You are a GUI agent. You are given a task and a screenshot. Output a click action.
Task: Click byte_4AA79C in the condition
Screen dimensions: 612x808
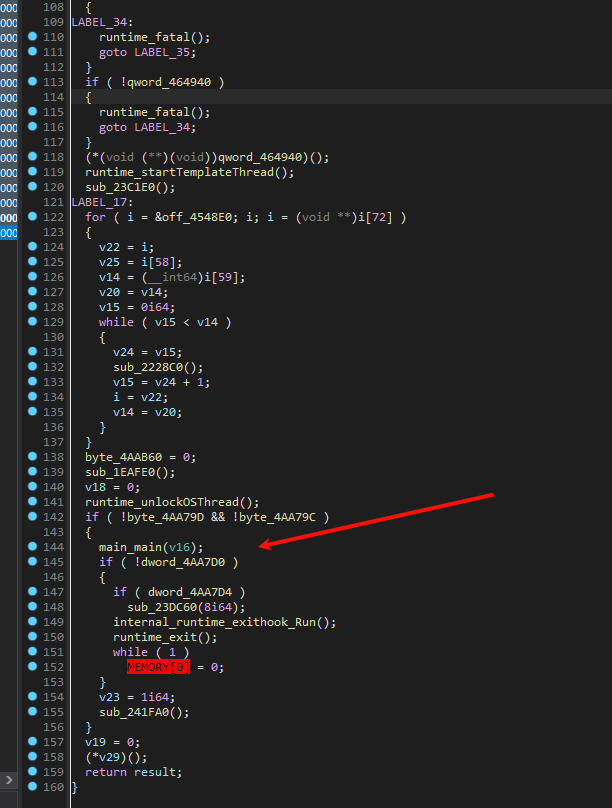coord(277,517)
